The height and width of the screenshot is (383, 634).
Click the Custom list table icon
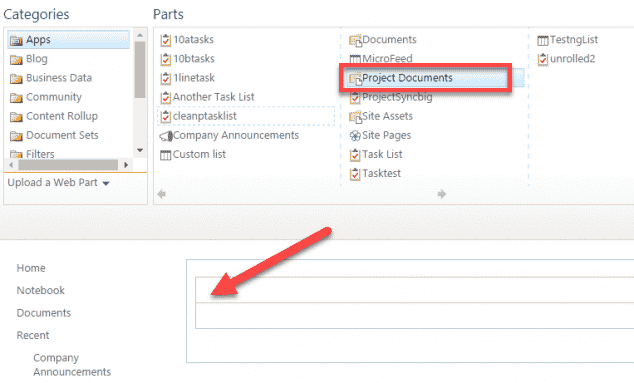165,155
